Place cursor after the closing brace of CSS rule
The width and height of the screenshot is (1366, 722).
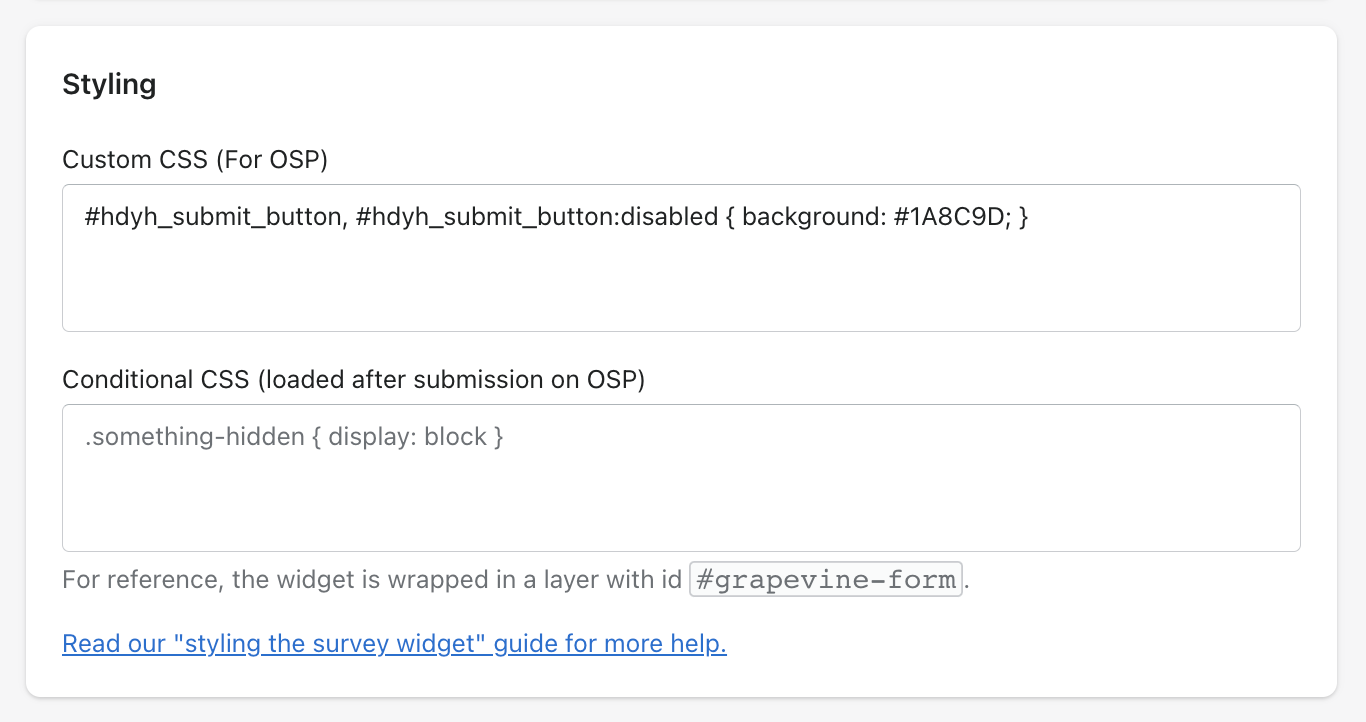point(1031,217)
